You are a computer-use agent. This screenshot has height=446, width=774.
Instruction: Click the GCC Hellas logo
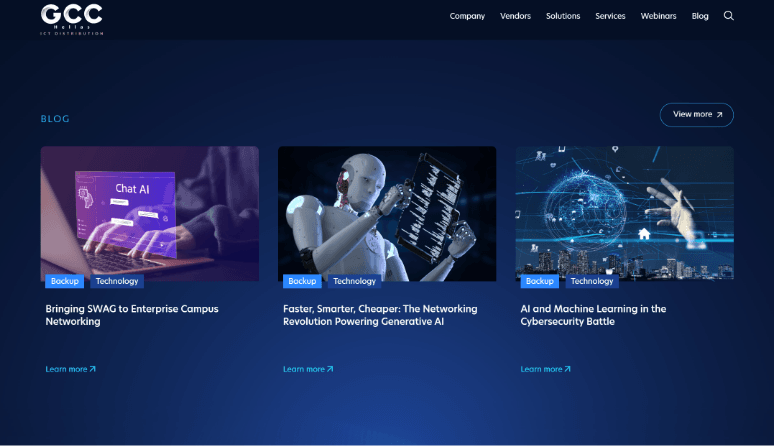(72, 18)
